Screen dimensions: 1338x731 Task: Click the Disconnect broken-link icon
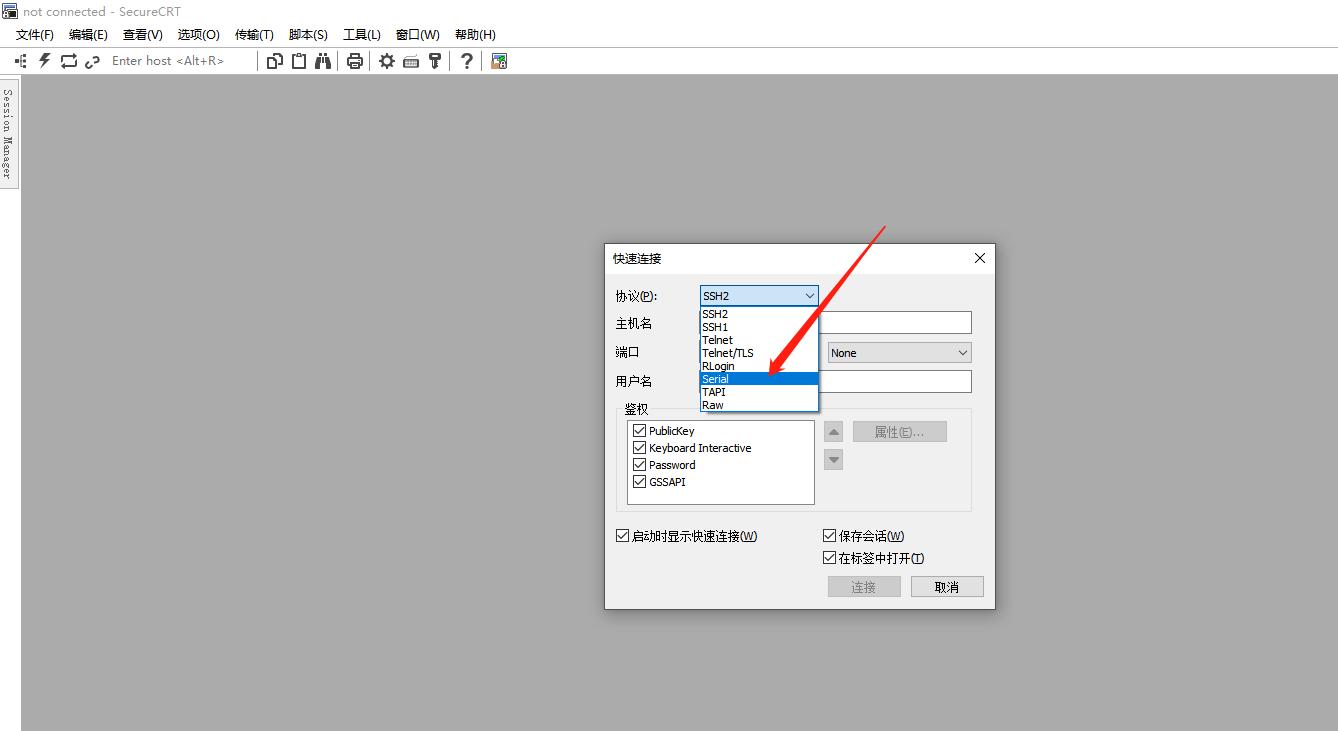click(x=92, y=60)
